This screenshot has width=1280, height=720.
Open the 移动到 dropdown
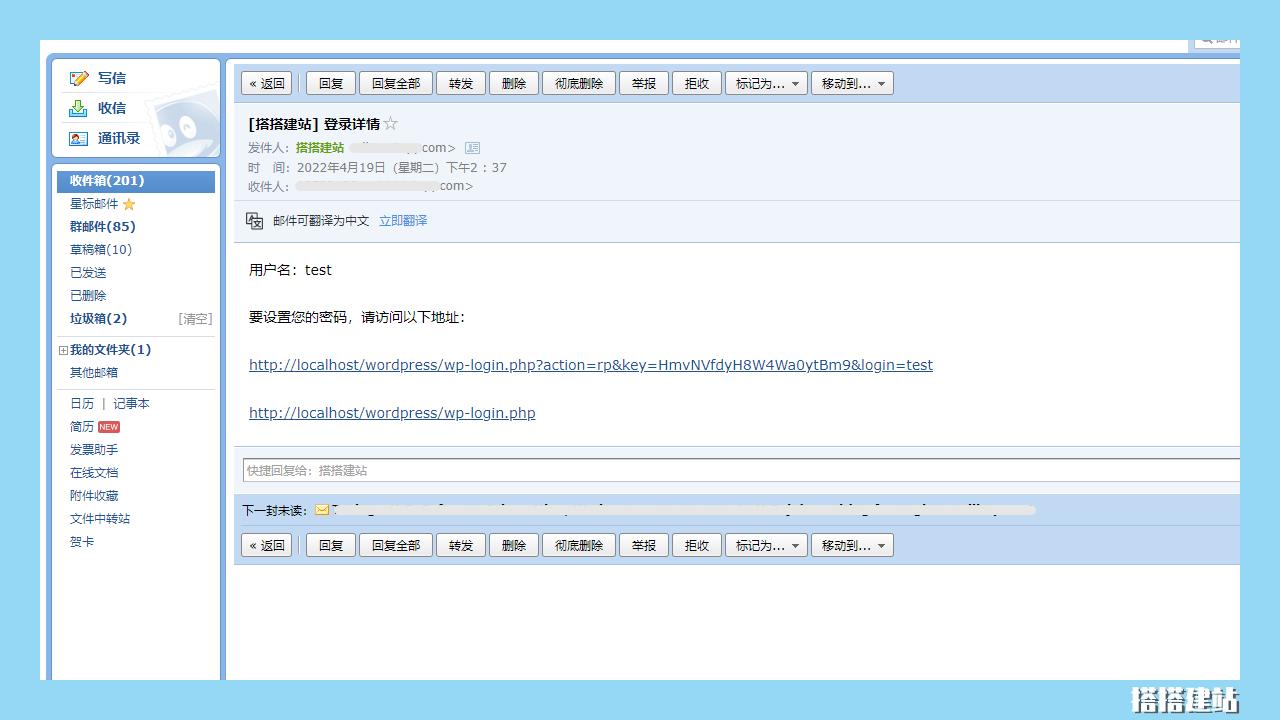[x=852, y=83]
